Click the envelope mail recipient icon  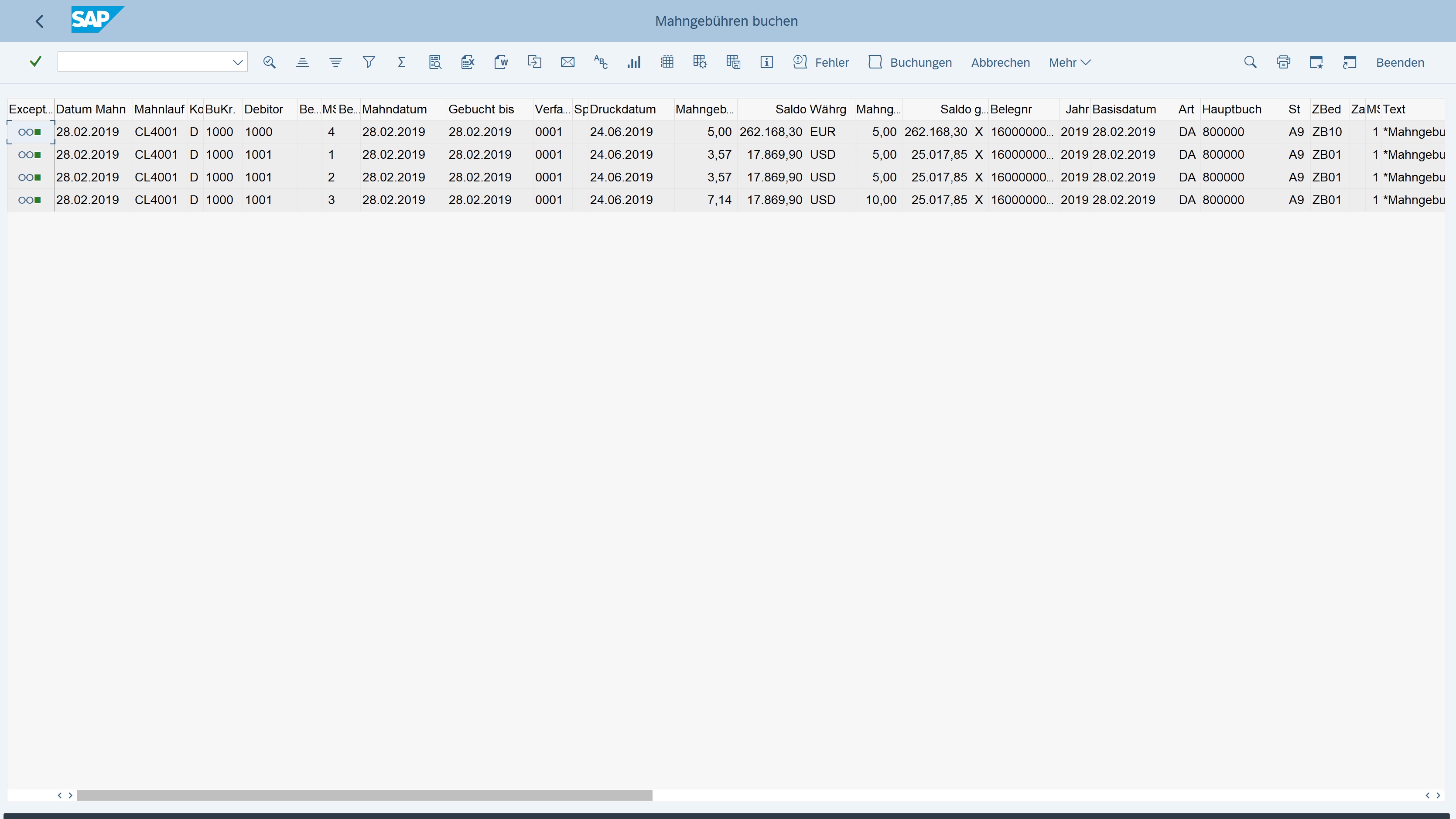pos(567,62)
